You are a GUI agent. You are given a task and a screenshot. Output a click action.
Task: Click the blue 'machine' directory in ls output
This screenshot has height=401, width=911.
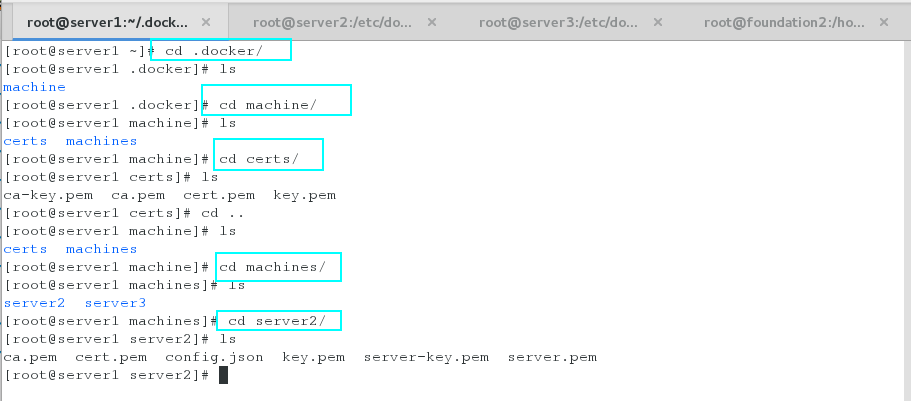(x=34, y=87)
